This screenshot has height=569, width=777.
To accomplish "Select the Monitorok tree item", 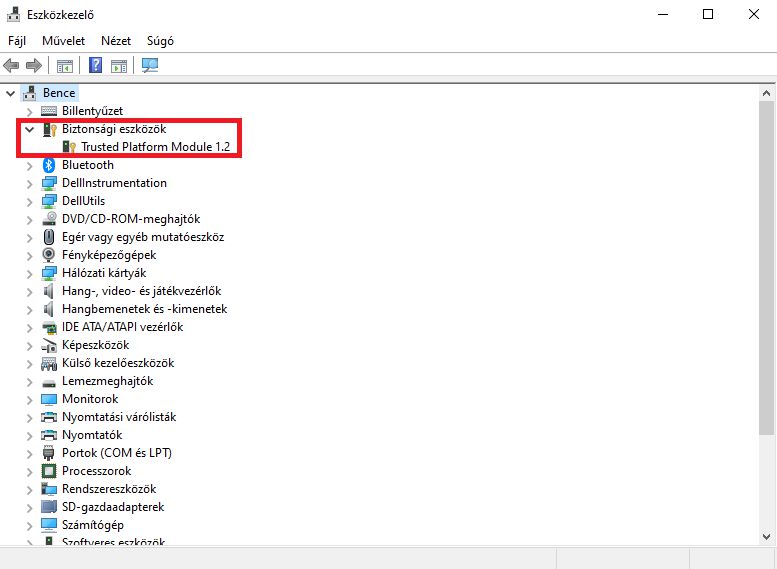I will point(89,399).
